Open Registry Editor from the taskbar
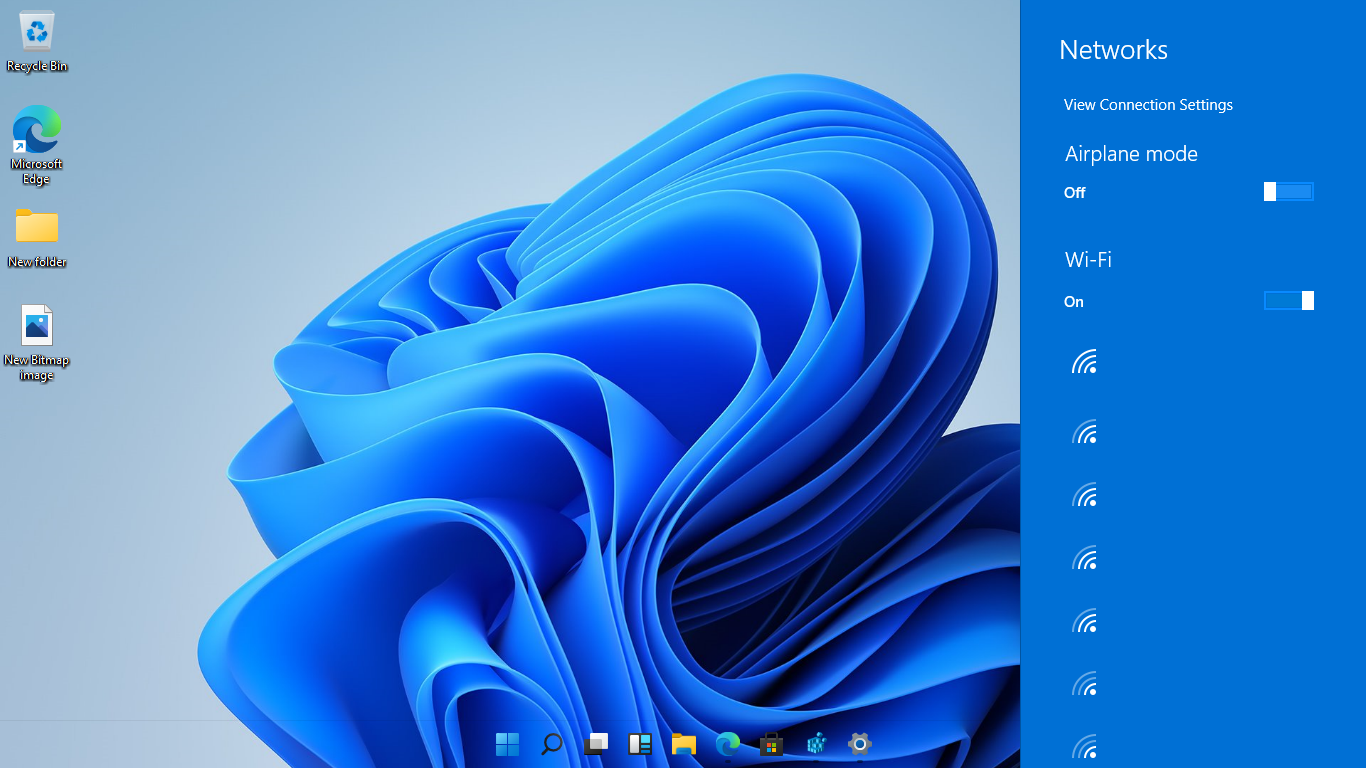 [816, 744]
